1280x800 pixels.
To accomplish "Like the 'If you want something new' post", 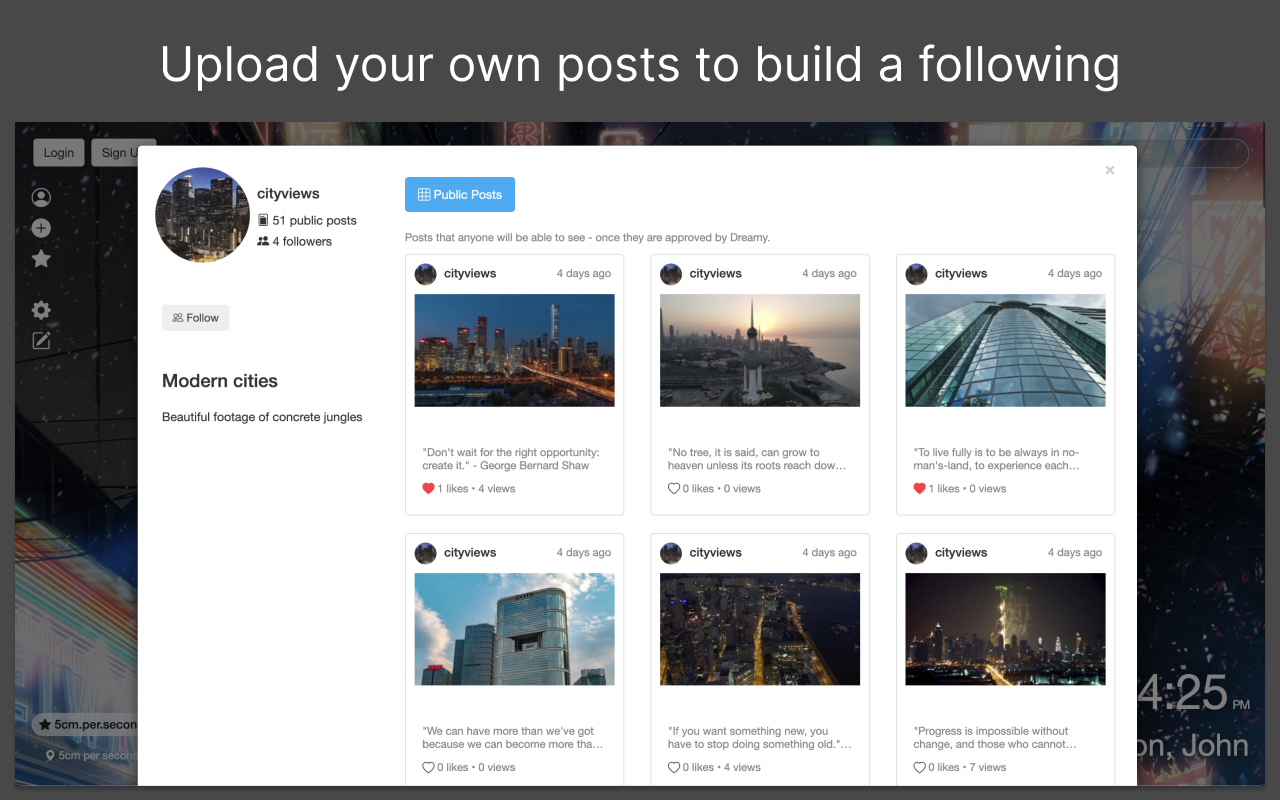I will click(x=674, y=768).
